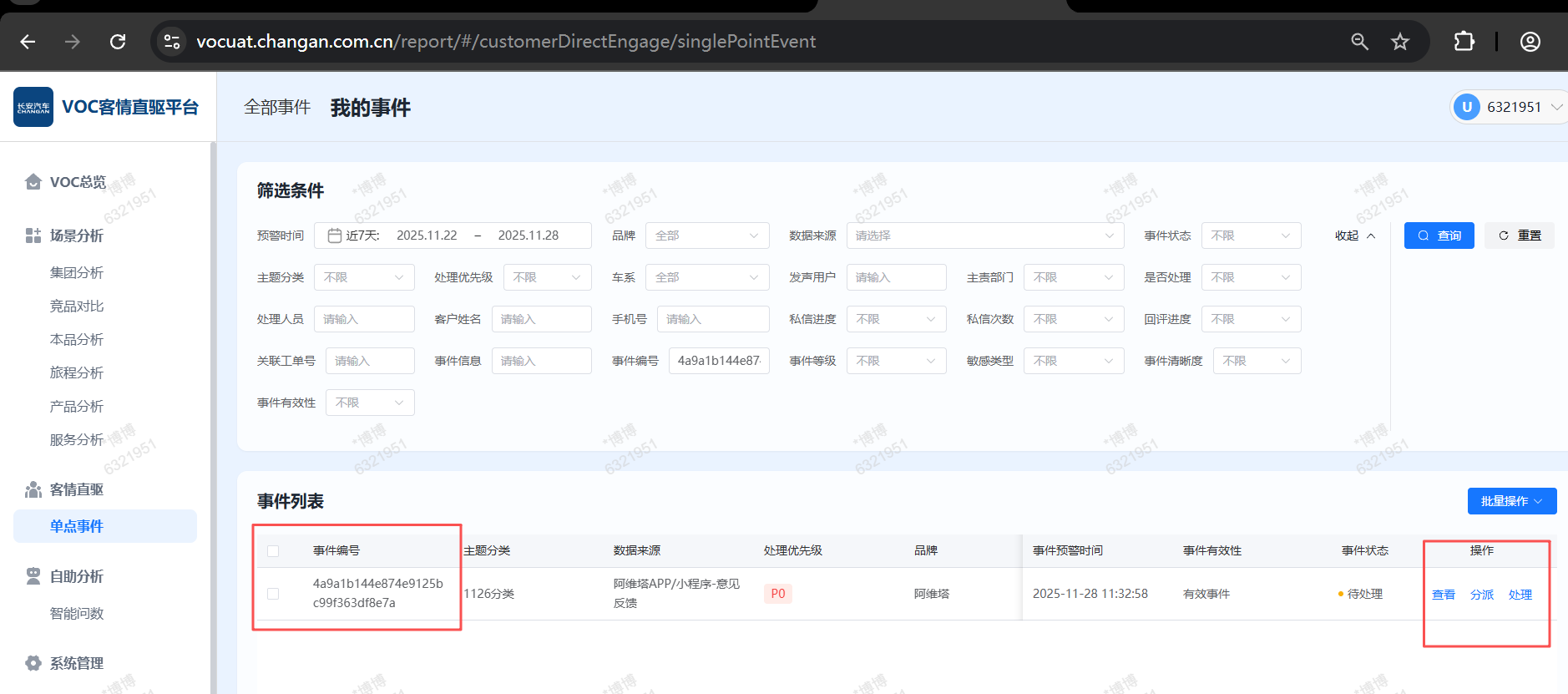Screen dimensions: 1568x694
Task: Click the 分派 link in the event row
Action: coord(1482,595)
